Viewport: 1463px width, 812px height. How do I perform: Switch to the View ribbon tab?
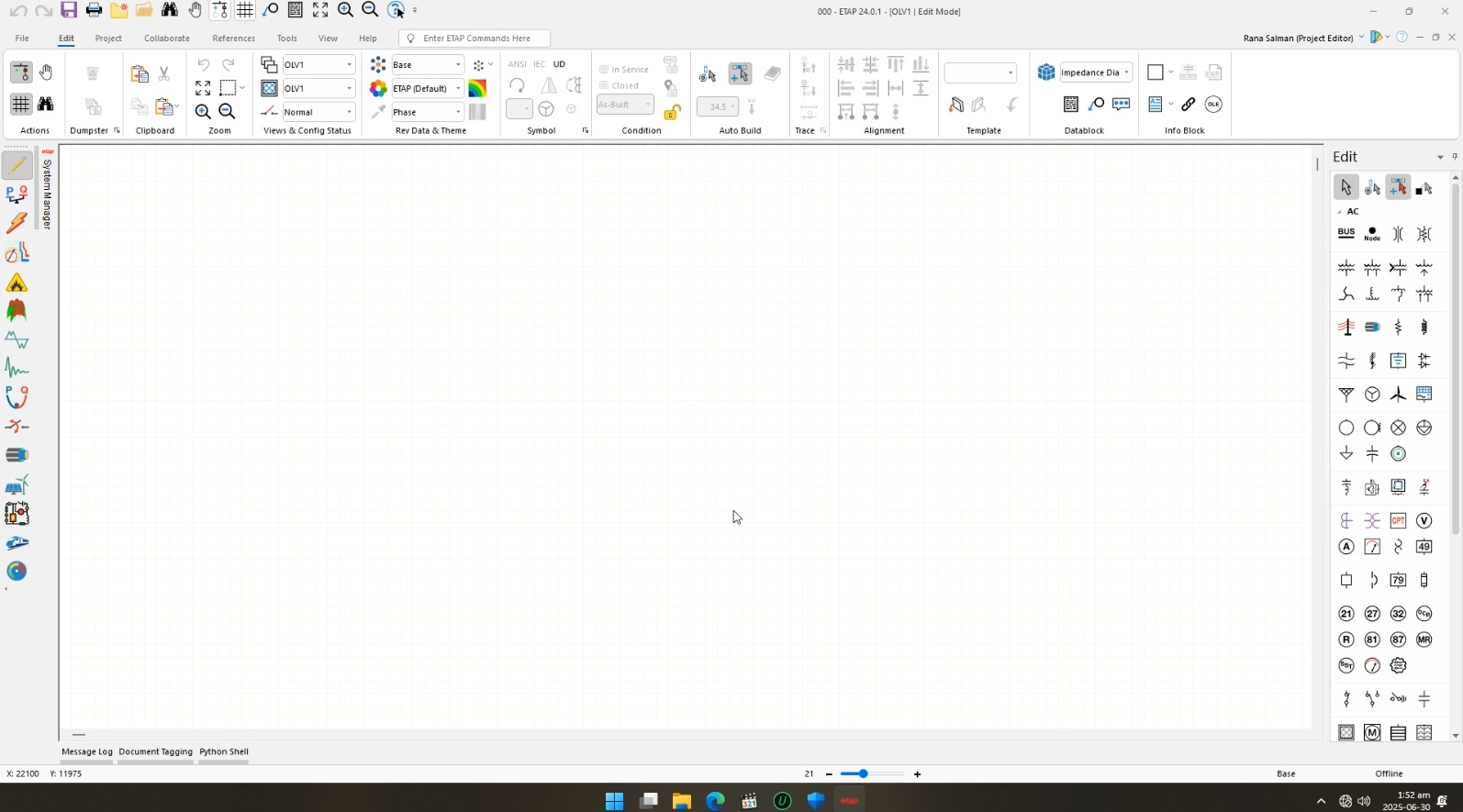click(x=328, y=39)
